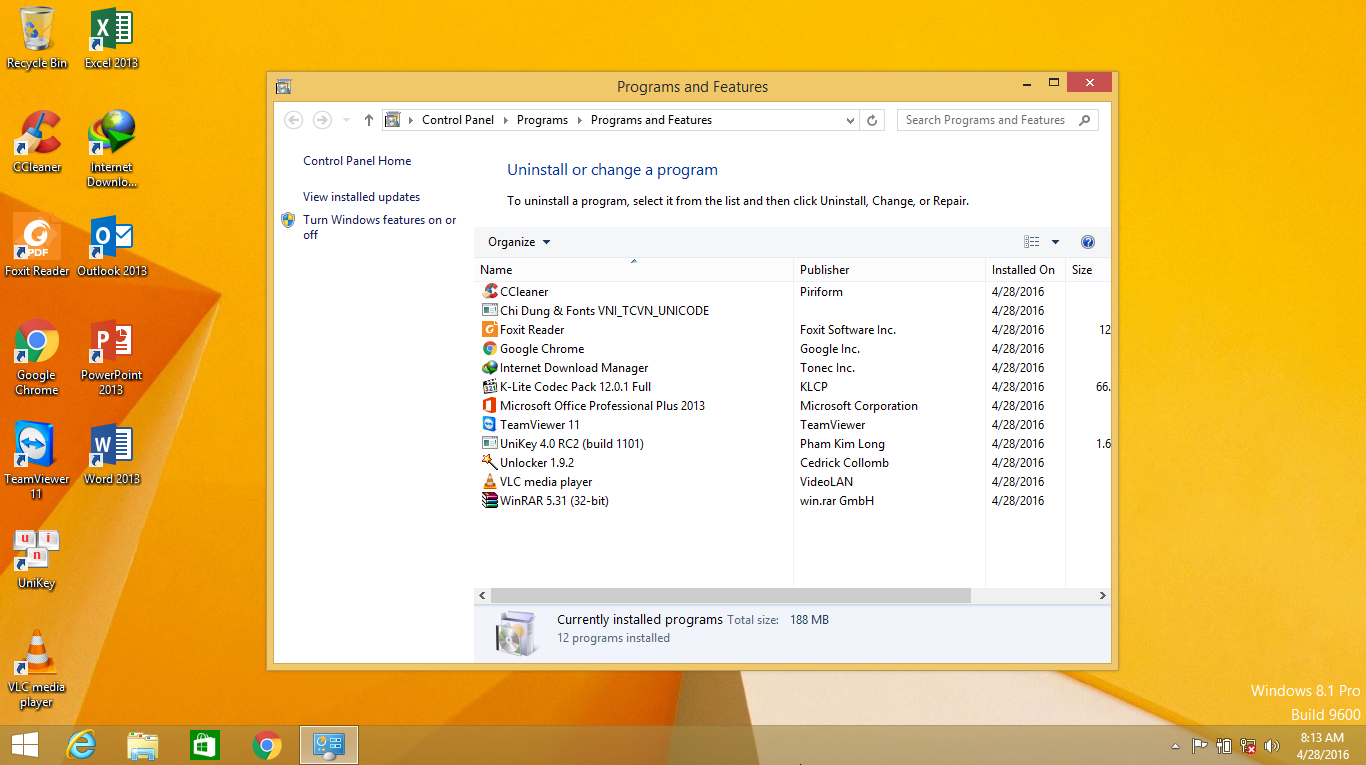Open the Organize dropdown menu
This screenshot has height=765, width=1366.
click(519, 242)
